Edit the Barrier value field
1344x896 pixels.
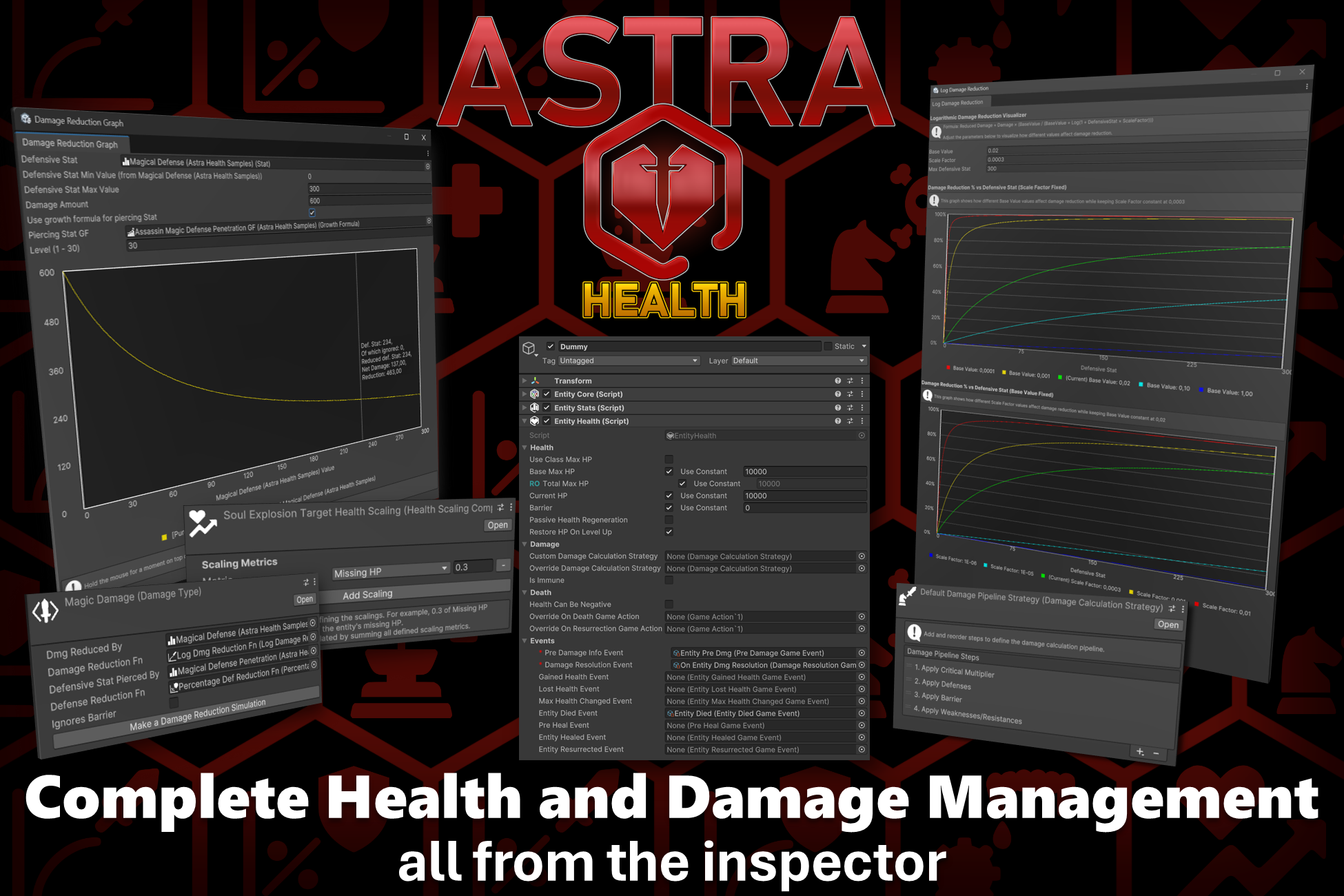(x=804, y=508)
